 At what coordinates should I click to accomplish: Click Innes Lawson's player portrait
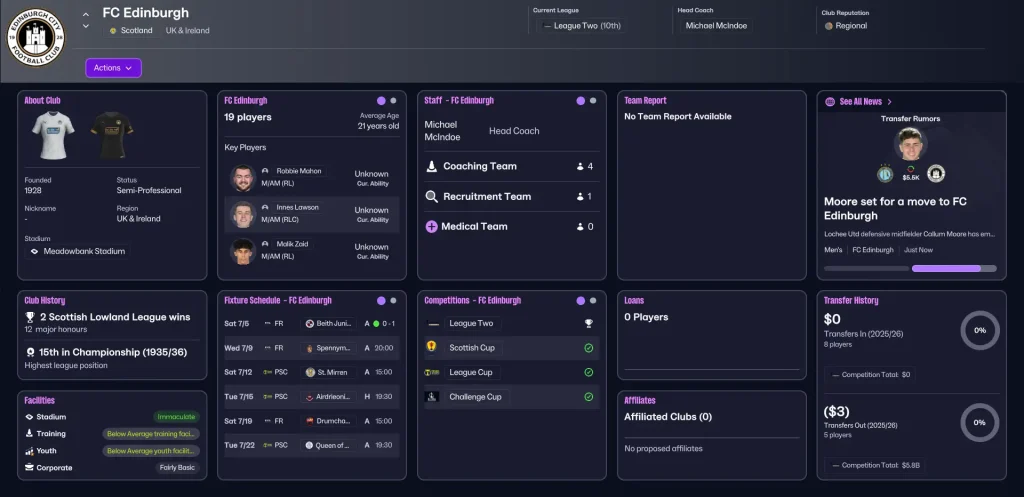243,214
